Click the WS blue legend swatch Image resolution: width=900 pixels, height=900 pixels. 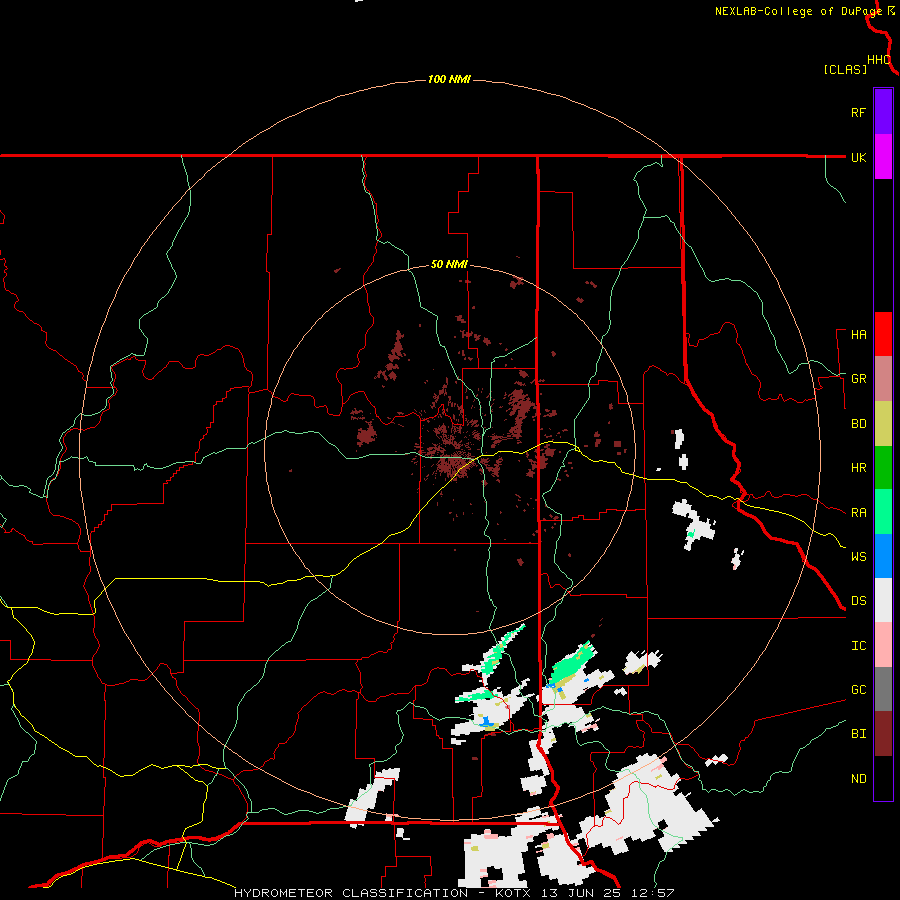(883, 556)
